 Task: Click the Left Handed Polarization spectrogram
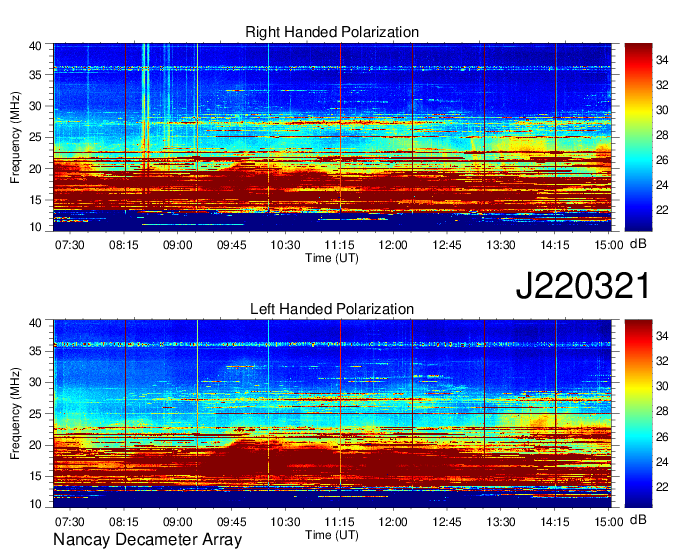point(332,413)
